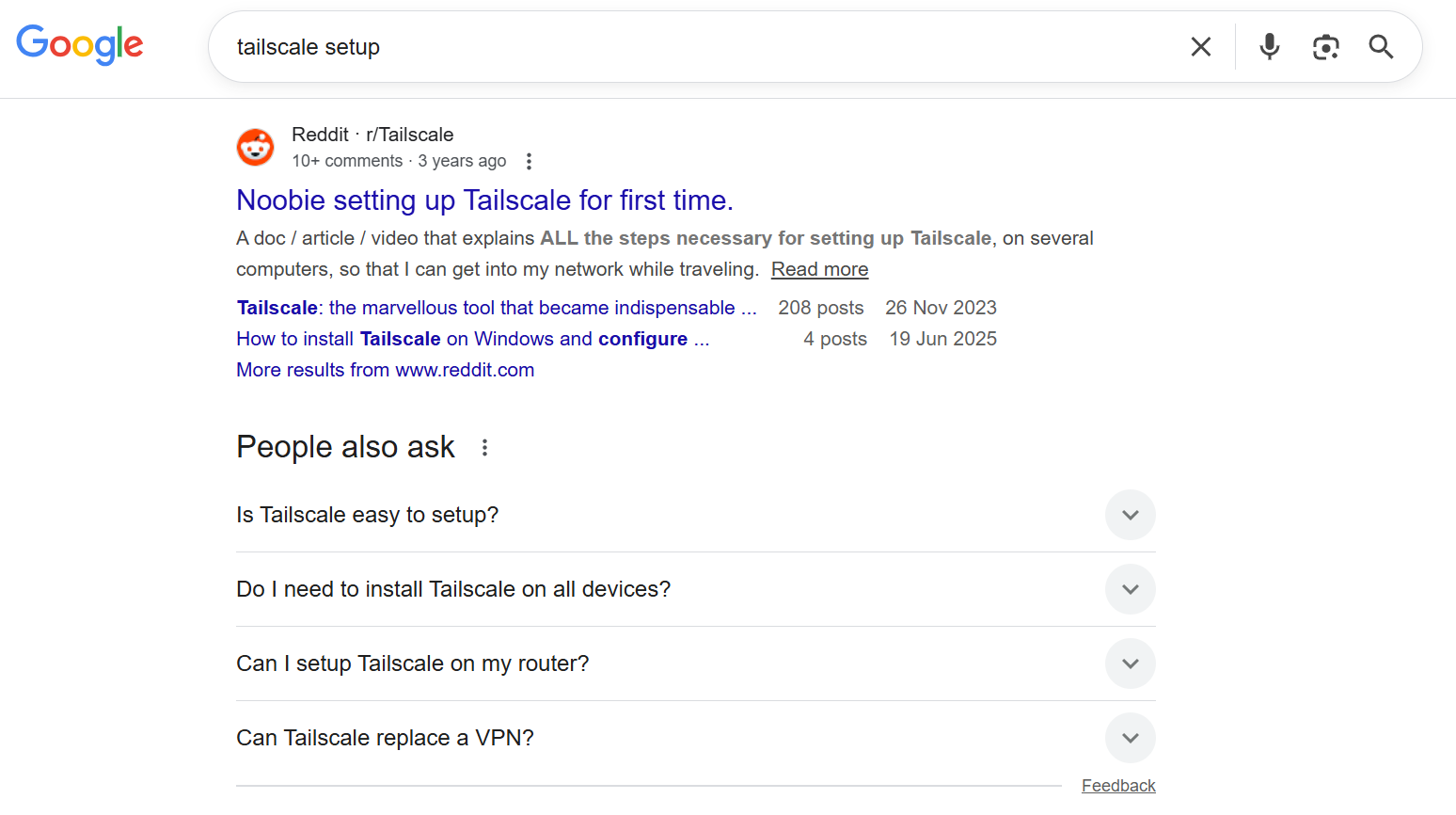This screenshot has height=815, width=1456.
Task: Click the Google logo
Action: click(x=80, y=44)
